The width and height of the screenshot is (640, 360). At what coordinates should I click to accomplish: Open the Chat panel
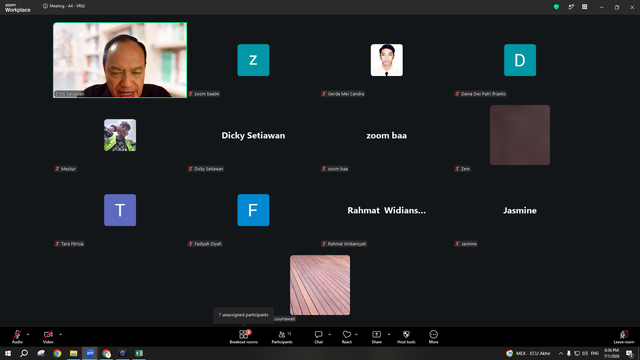pos(318,336)
